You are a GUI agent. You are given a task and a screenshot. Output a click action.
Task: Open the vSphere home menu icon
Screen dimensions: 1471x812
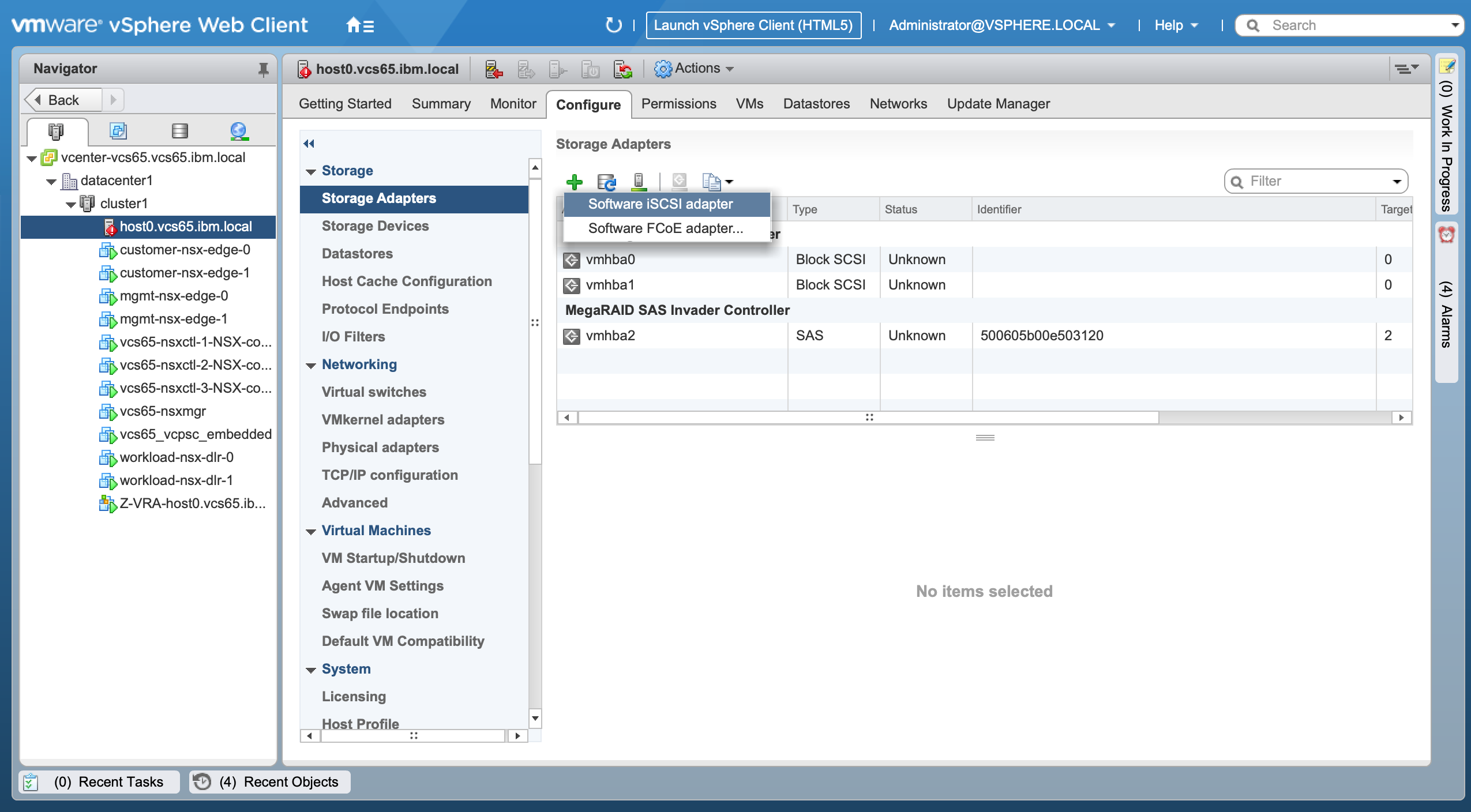click(360, 25)
